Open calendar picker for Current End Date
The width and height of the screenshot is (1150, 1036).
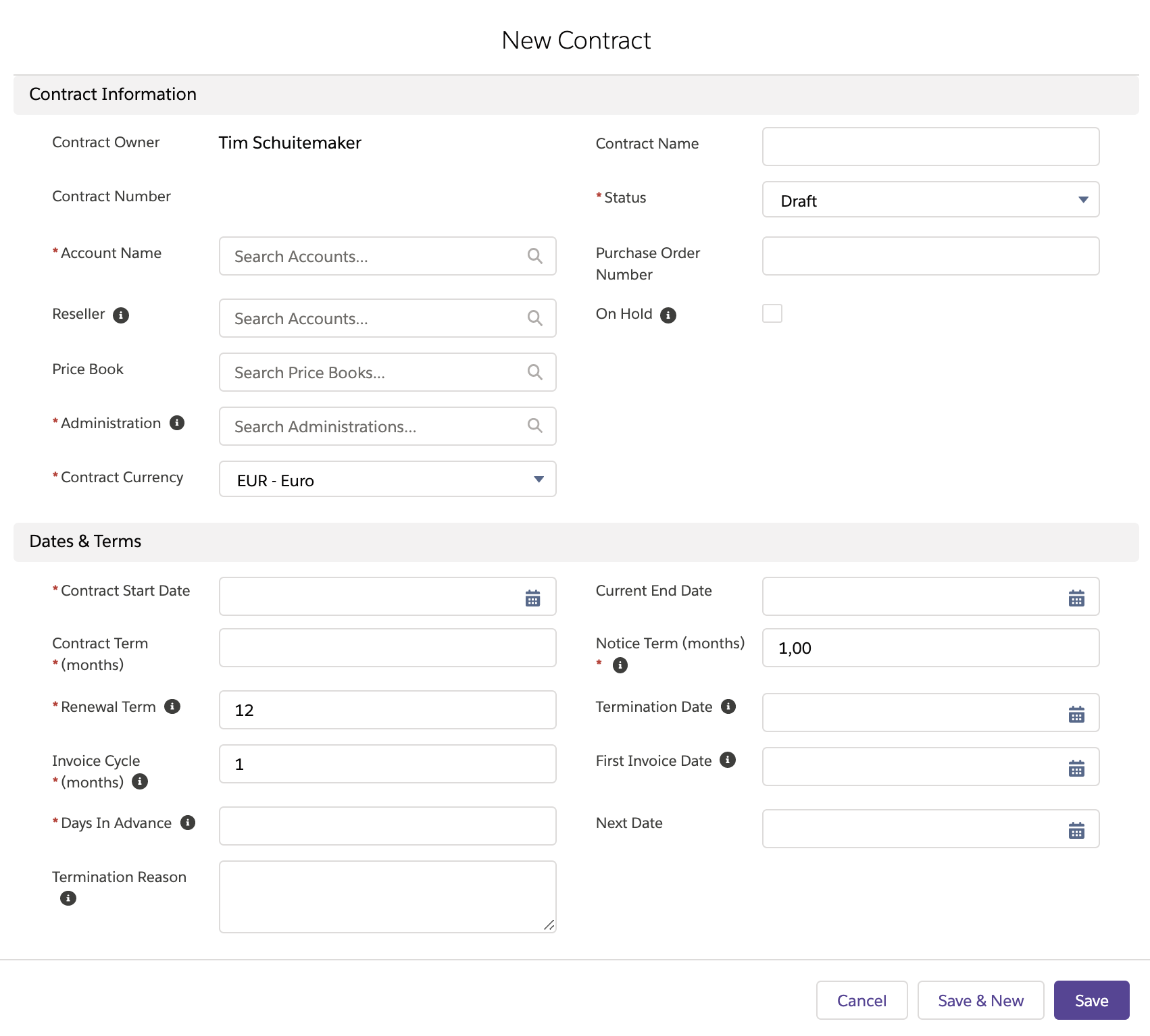(x=1076, y=598)
